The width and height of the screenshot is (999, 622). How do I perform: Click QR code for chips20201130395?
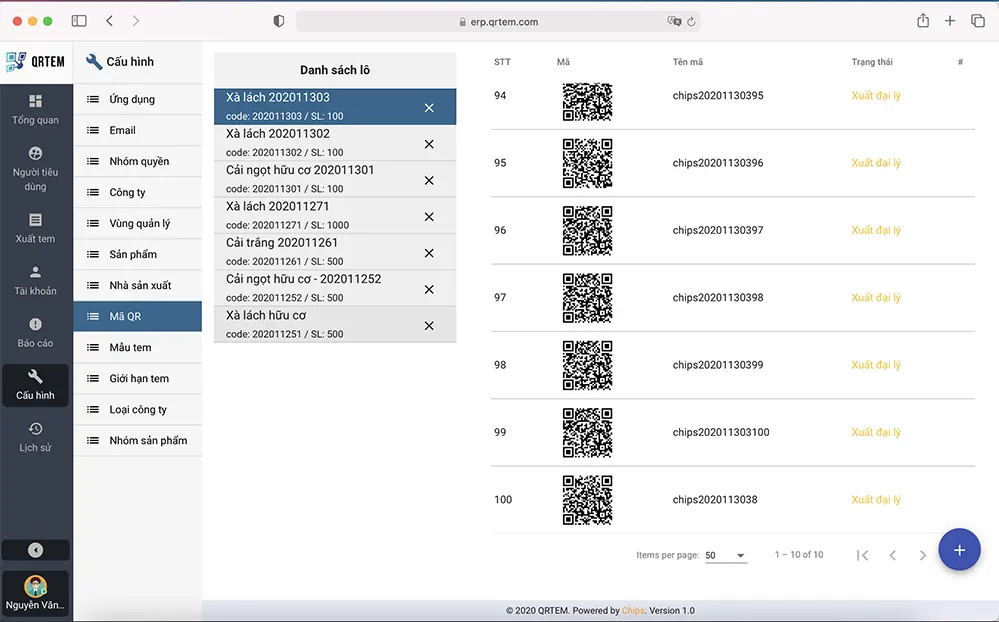pos(587,102)
